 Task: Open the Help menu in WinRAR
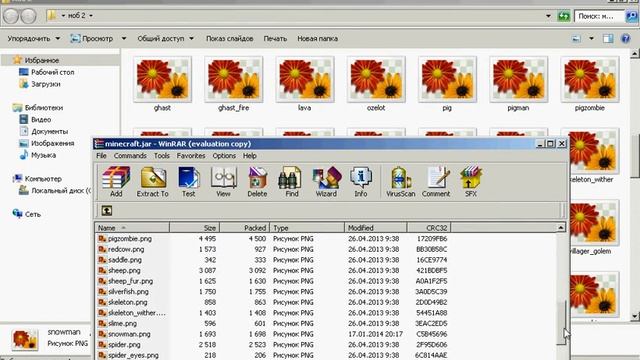(250, 156)
